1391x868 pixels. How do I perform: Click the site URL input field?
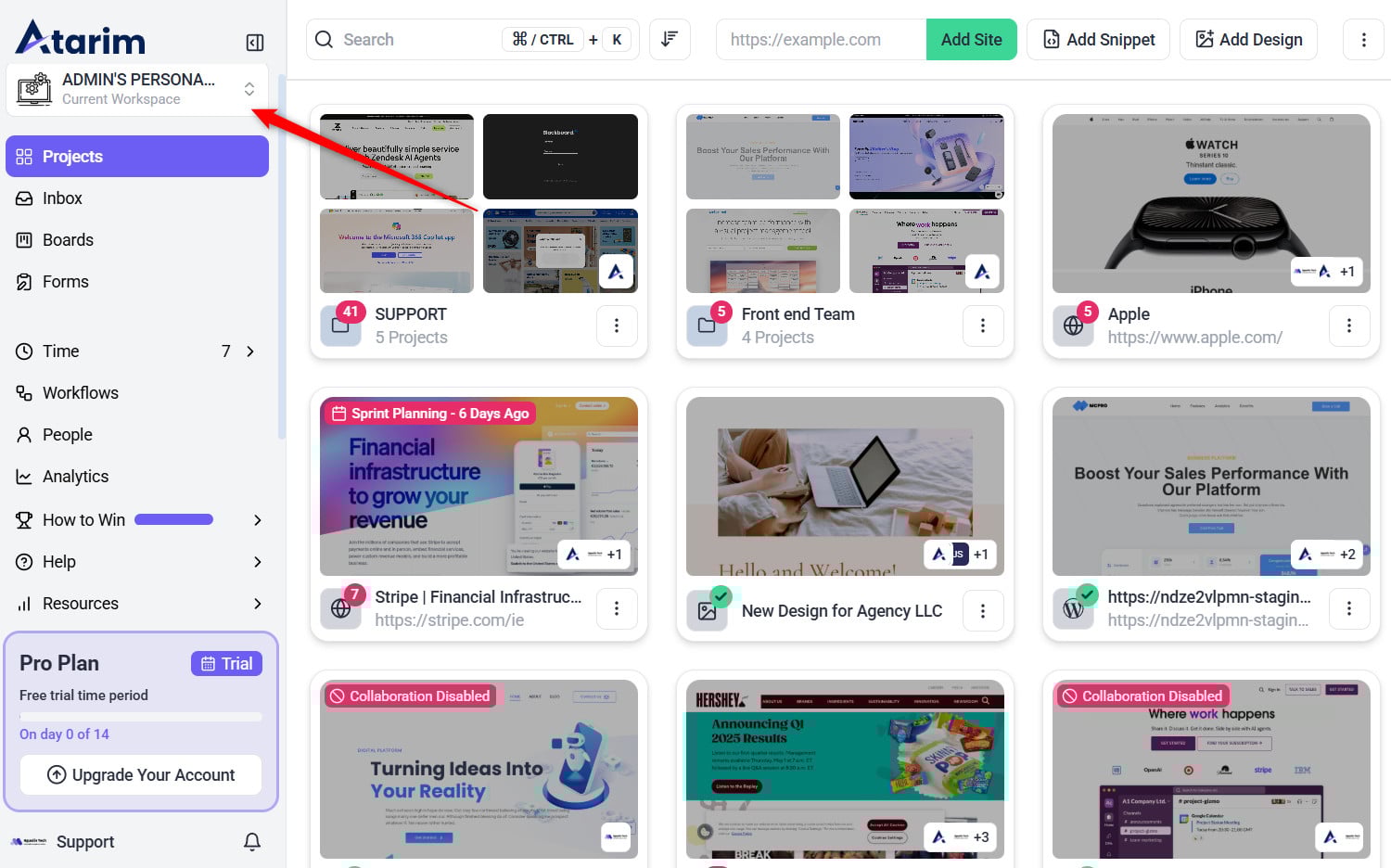pyautogui.click(x=821, y=40)
